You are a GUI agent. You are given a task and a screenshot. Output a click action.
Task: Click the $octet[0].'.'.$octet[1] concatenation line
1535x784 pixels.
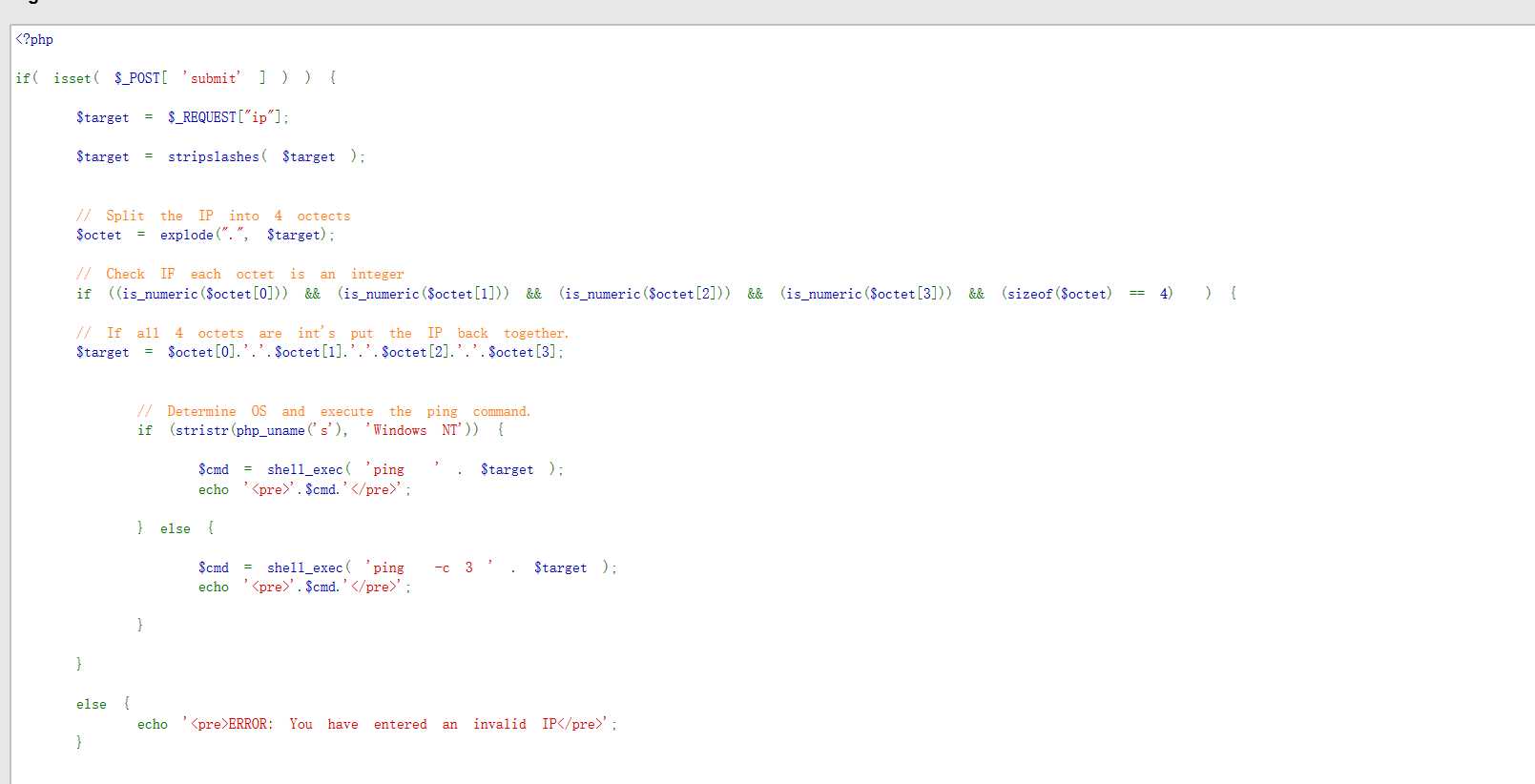point(320,352)
